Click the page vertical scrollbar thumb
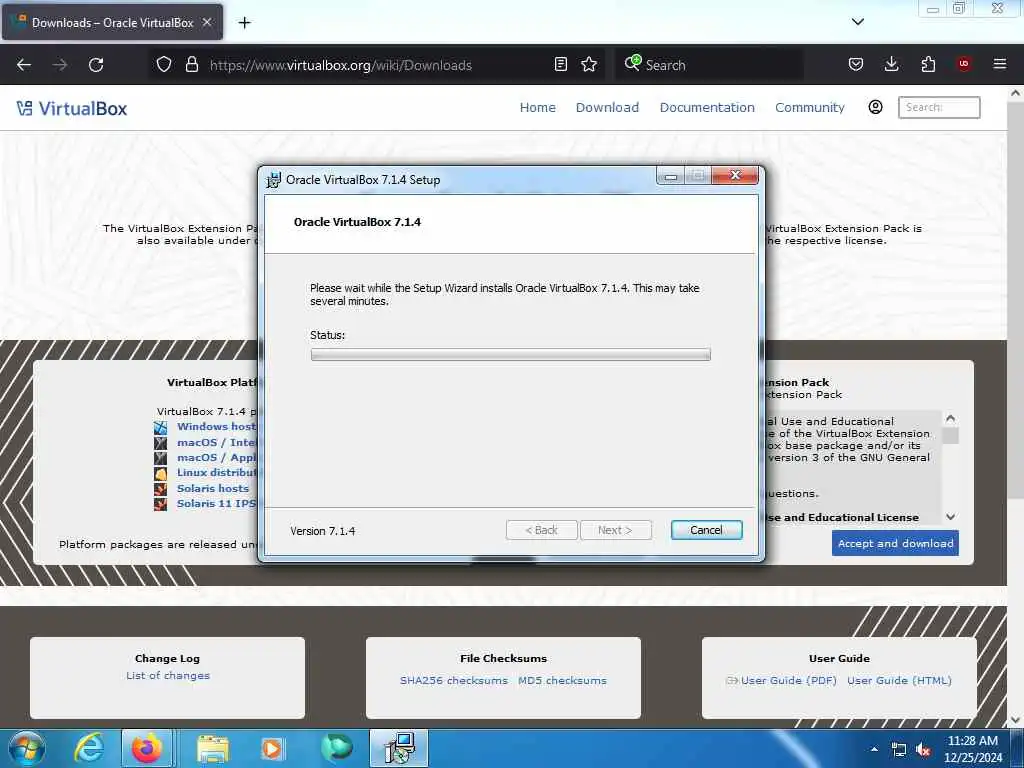 [1015, 300]
